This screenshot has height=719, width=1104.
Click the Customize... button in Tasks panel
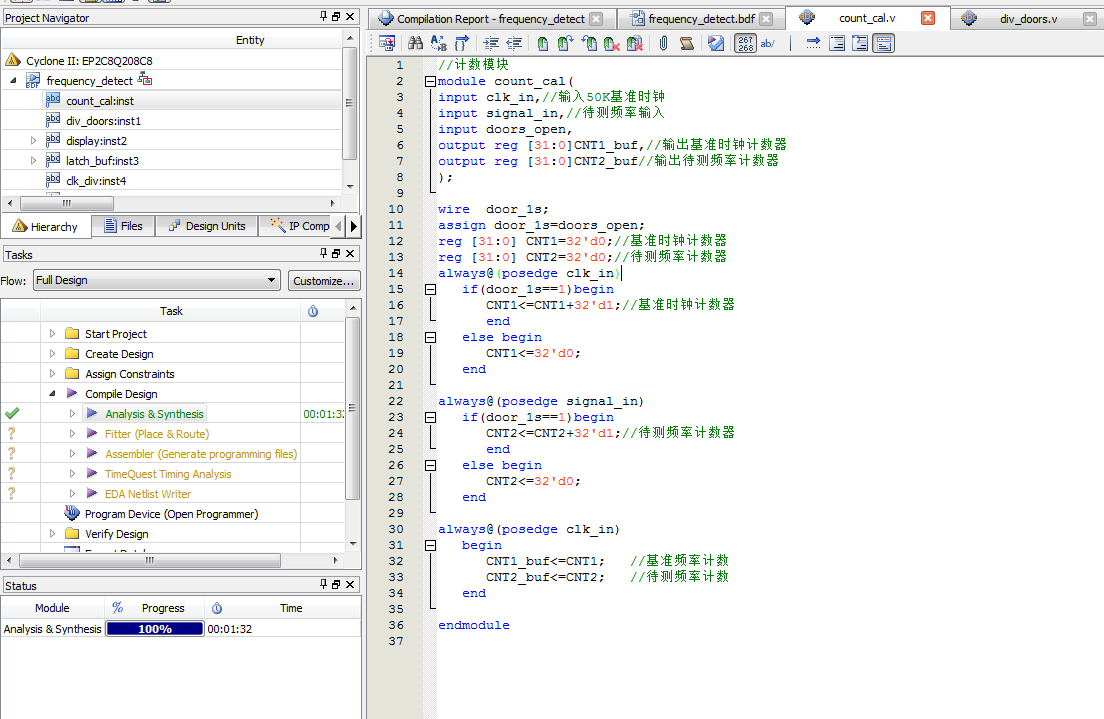pyautogui.click(x=324, y=281)
